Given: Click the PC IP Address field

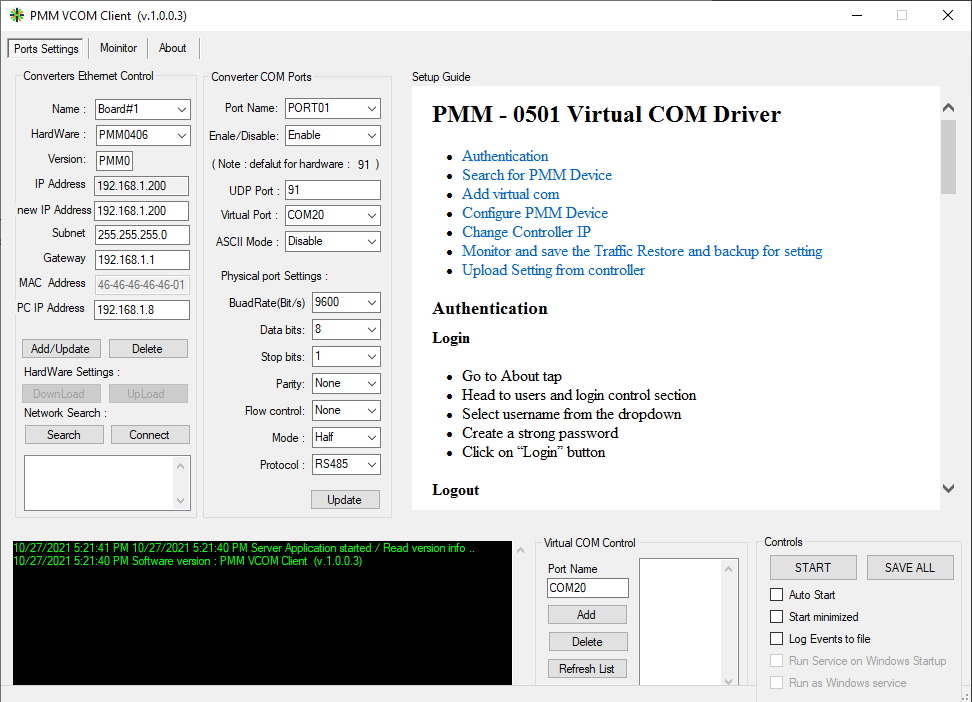Looking at the screenshot, I should 142,309.
